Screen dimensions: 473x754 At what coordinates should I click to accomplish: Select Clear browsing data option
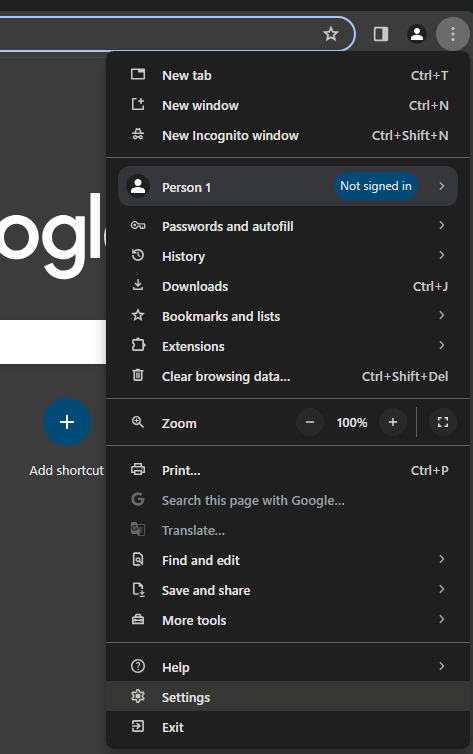tap(288, 376)
